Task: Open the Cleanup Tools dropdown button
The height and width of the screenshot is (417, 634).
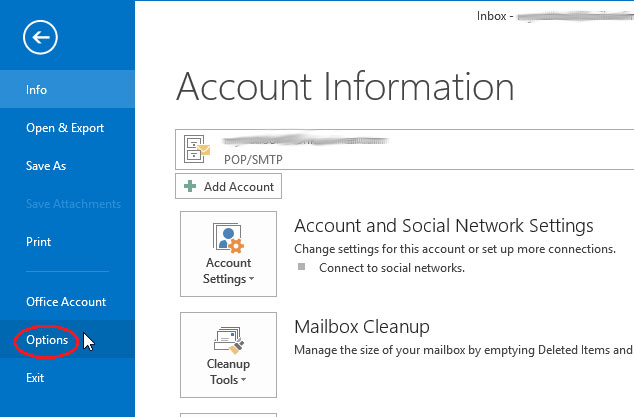Action: coord(228,355)
